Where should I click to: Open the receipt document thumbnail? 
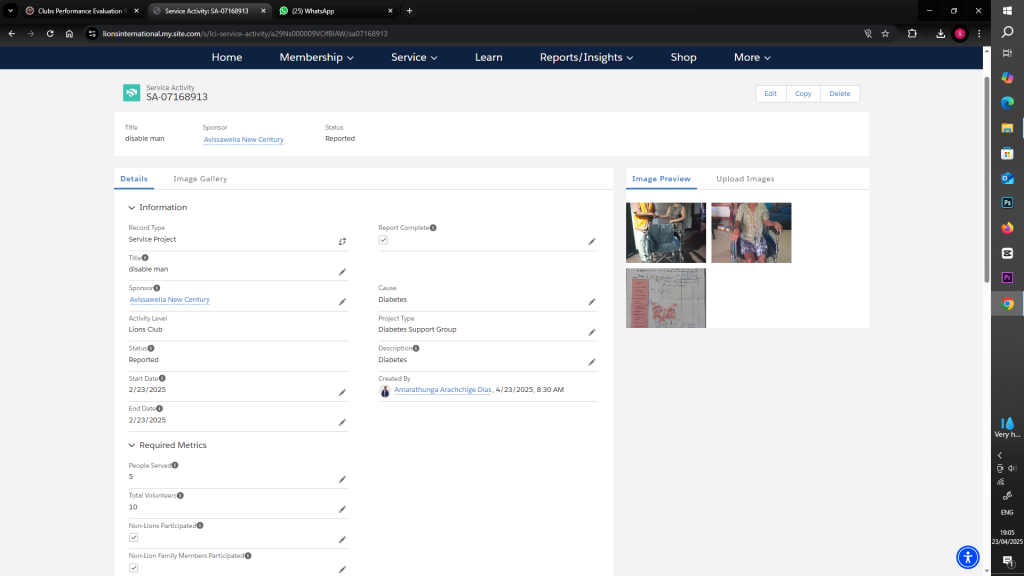pos(665,298)
